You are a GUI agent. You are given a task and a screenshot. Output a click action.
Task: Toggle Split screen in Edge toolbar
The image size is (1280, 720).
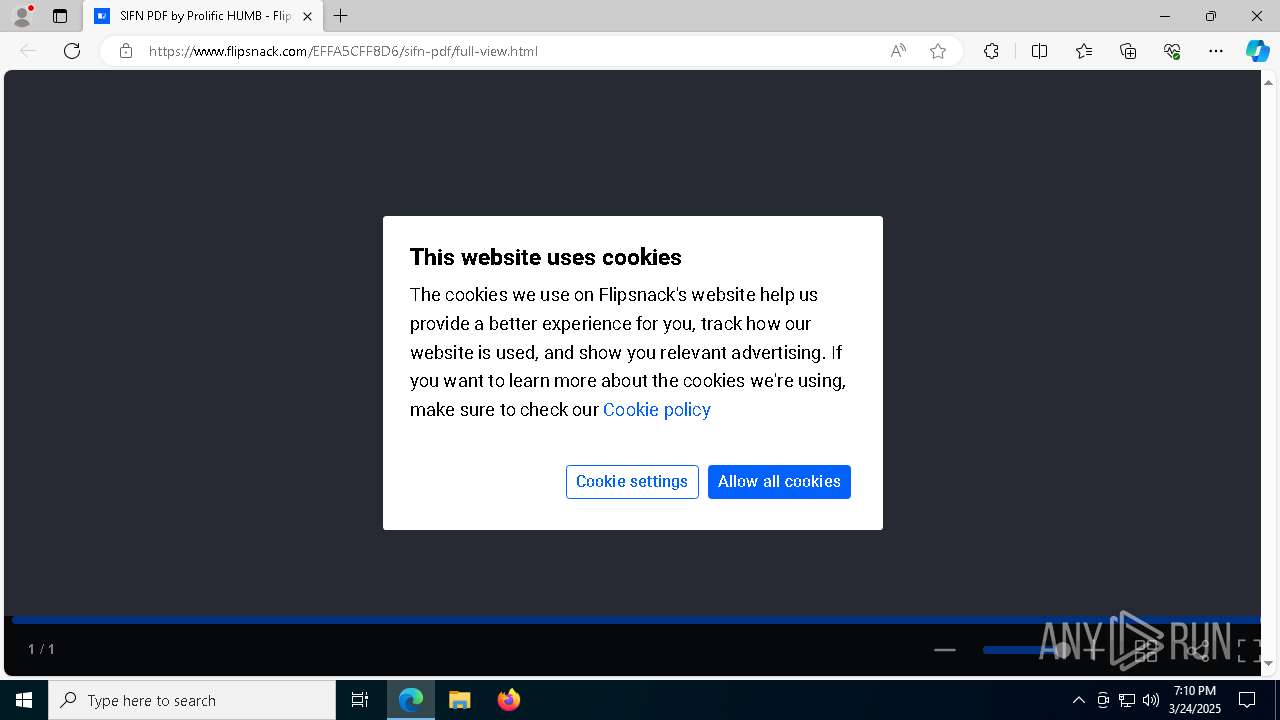click(1039, 51)
